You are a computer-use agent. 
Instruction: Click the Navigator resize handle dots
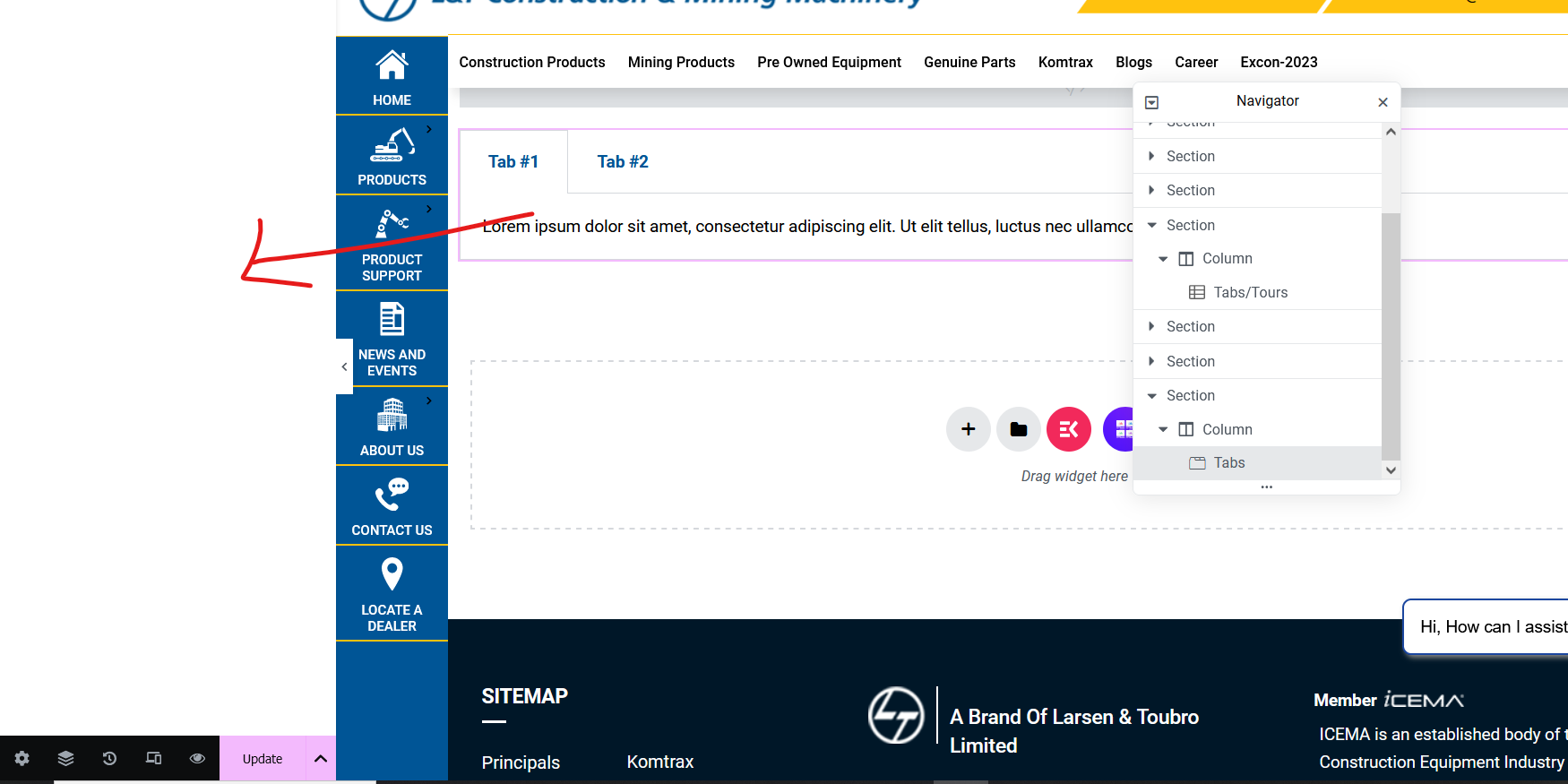(x=1267, y=487)
